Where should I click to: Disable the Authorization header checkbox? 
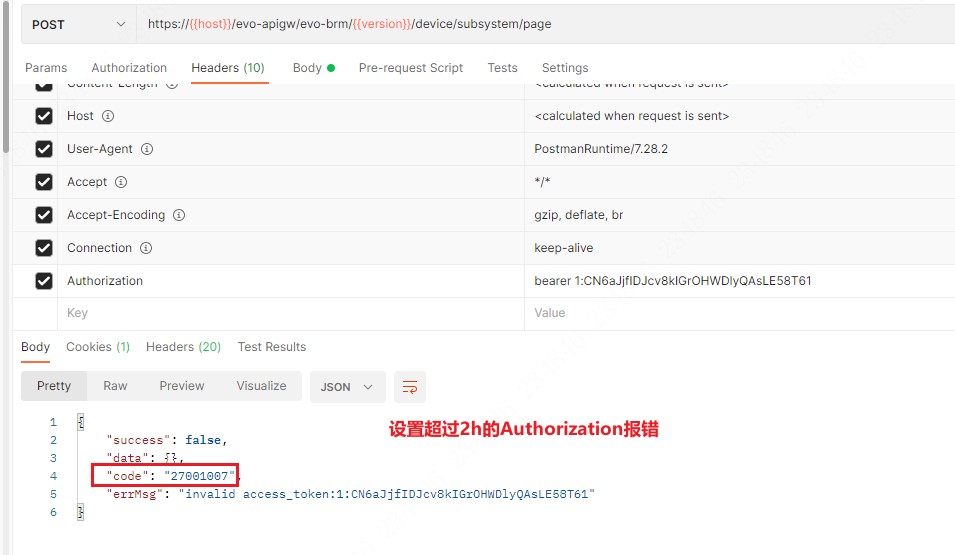[44, 281]
